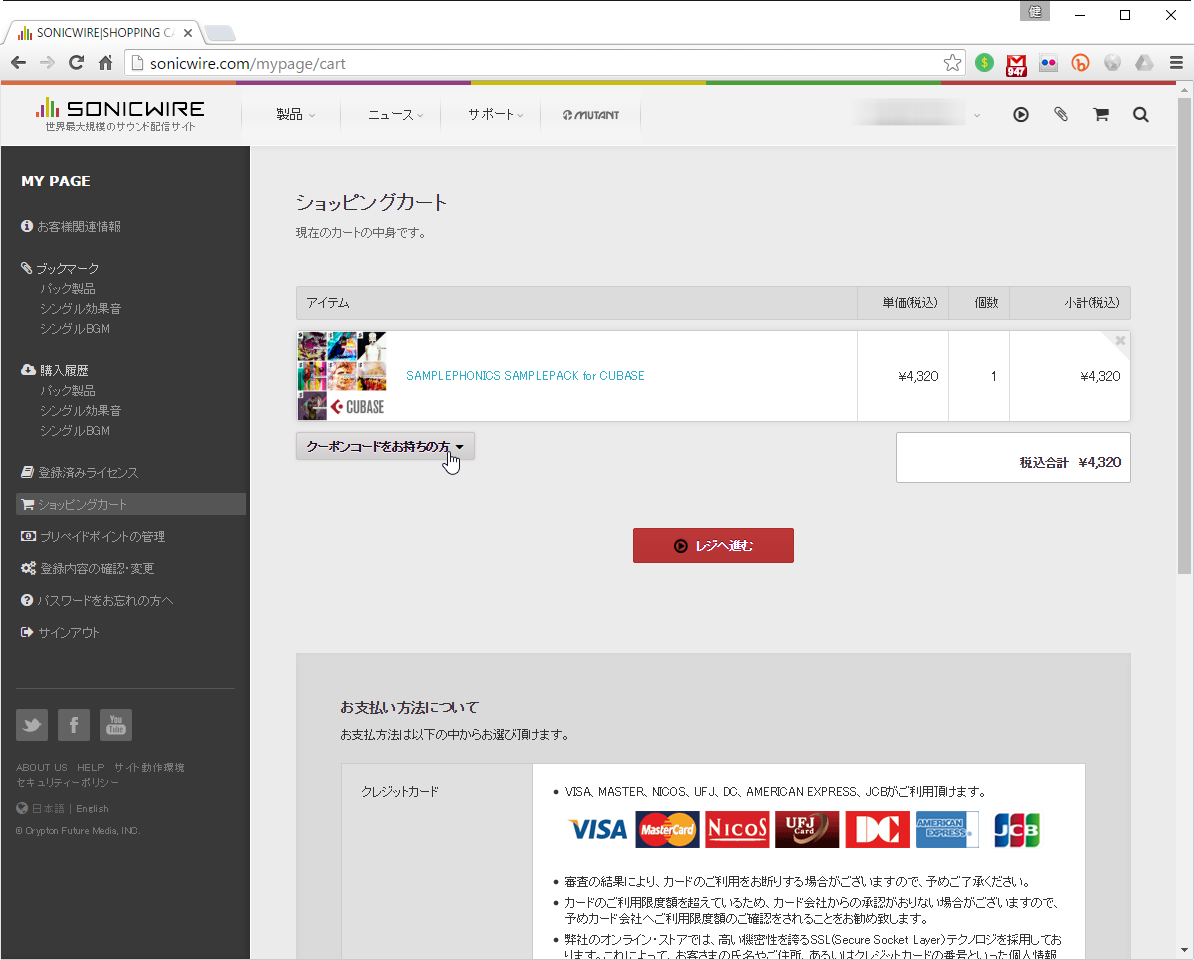Click the CUBASE product thumbnail
This screenshot has height=960, width=1194.
341,376
